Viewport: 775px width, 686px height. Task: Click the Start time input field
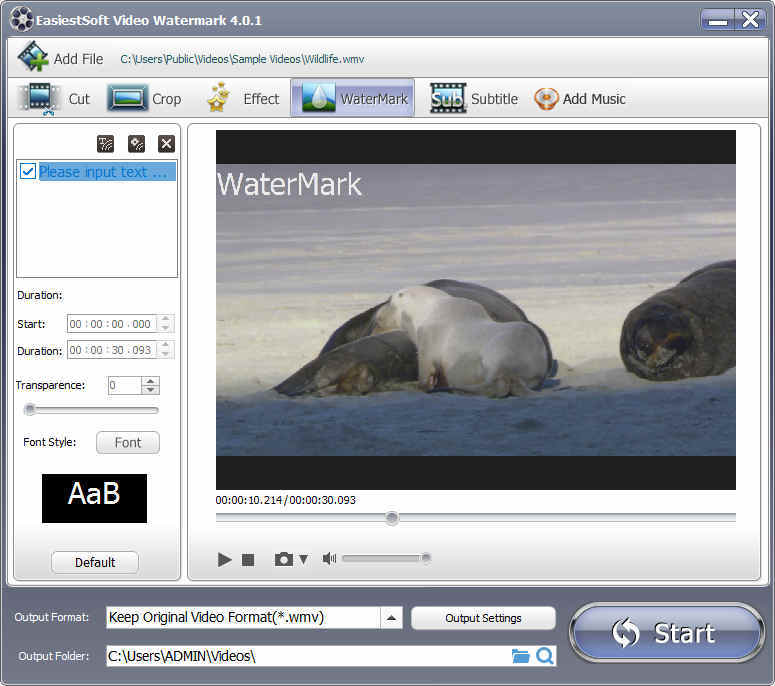pyautogui.click(x=112, y=324)
